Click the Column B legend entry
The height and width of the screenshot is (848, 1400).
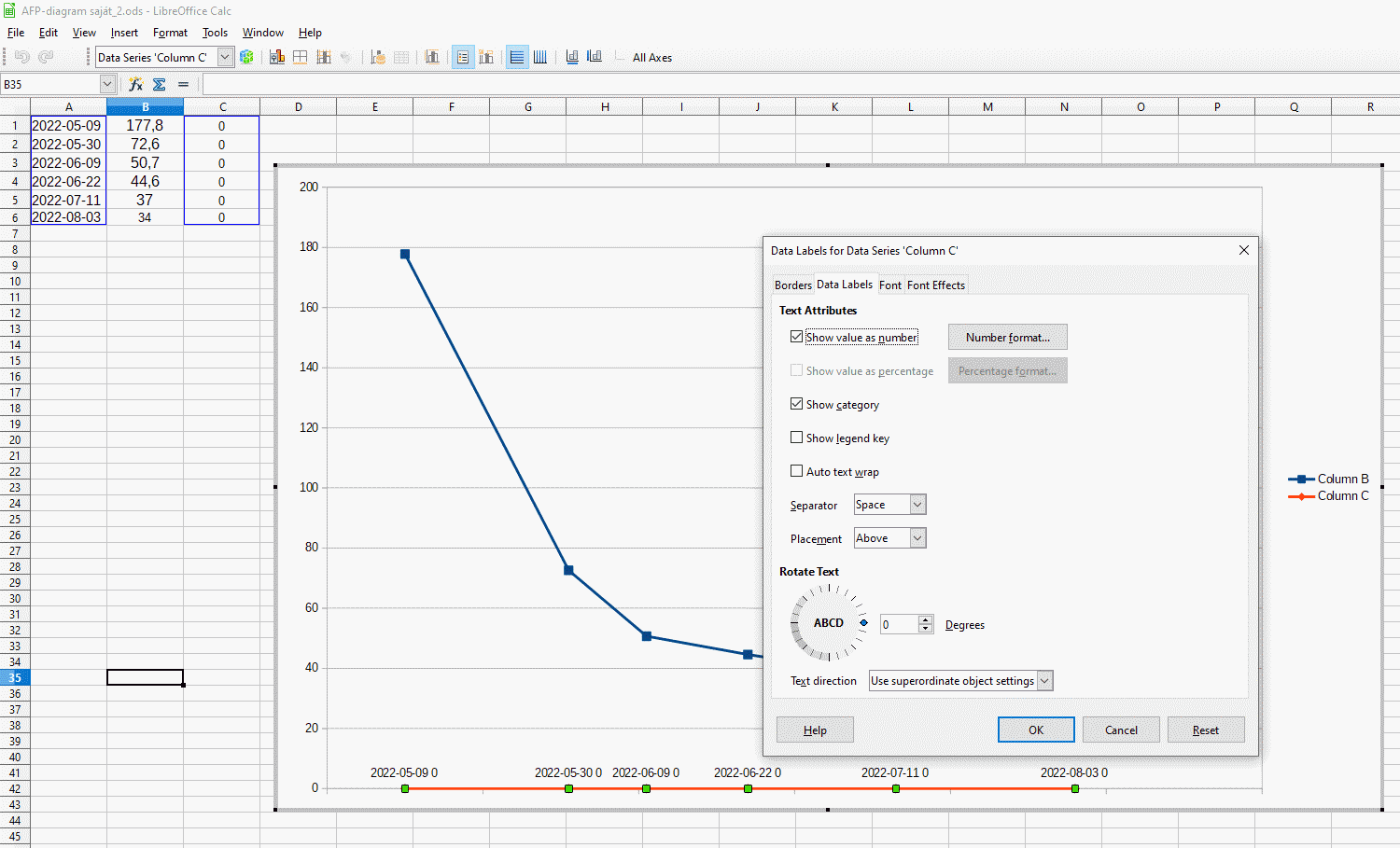point(1329,479)
